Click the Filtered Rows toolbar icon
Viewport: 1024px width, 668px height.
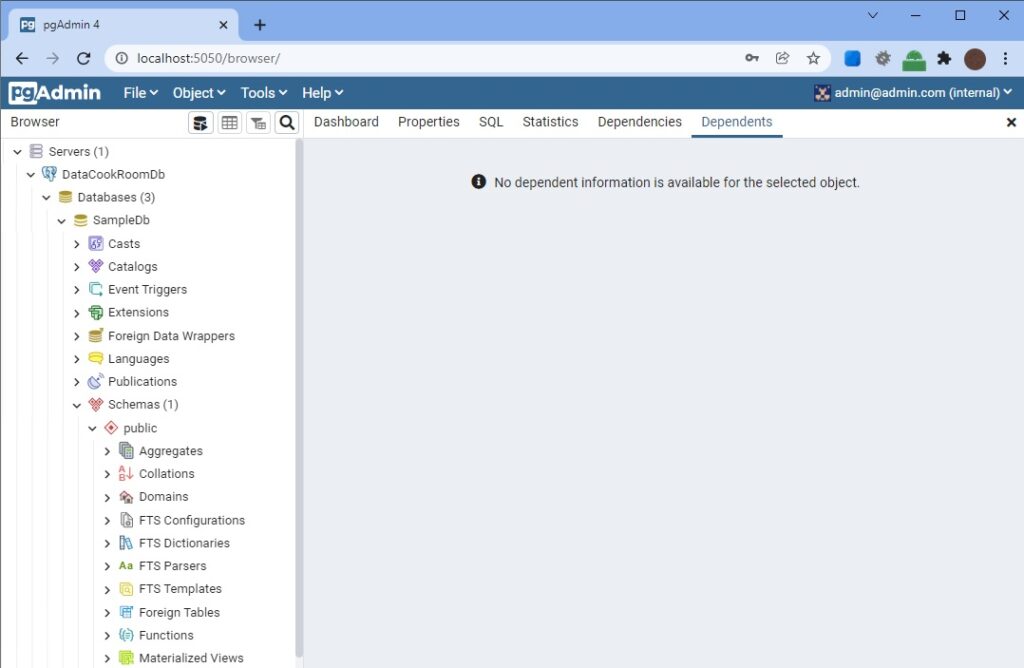pos(258,123)
